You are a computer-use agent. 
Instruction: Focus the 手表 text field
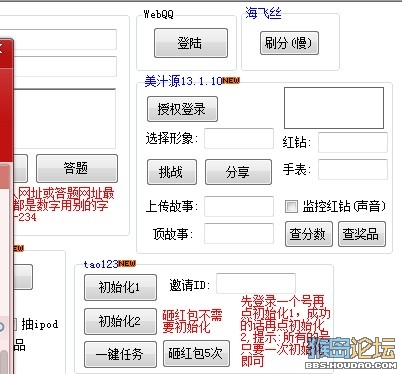(353, 169)
